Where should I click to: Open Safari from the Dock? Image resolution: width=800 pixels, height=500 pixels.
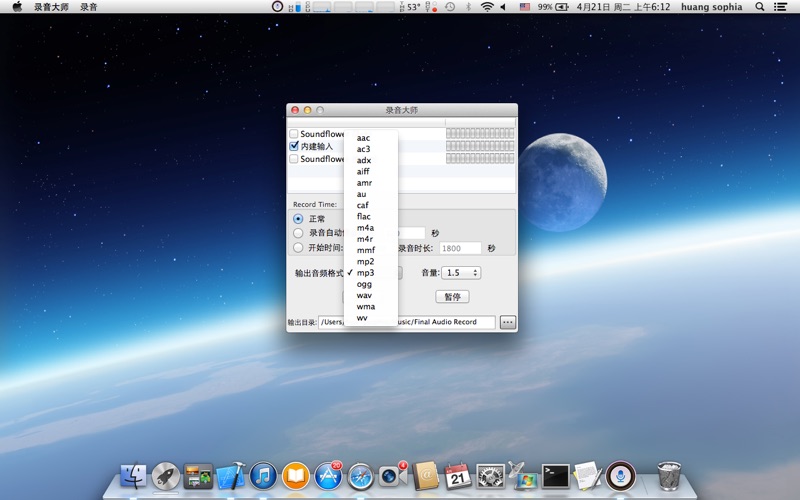(x=360, y=476)
